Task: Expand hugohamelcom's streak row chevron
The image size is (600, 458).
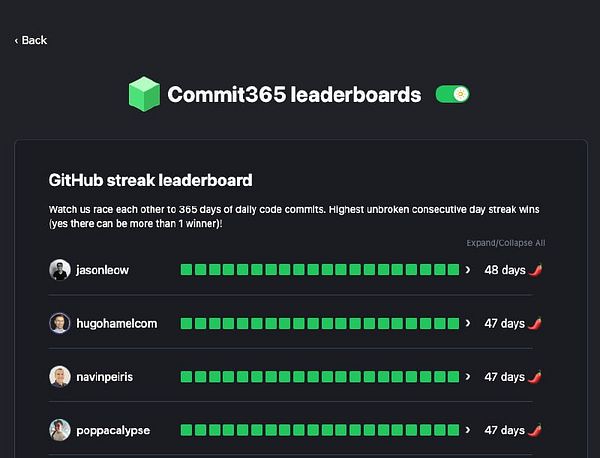Action: coord(468,323)
